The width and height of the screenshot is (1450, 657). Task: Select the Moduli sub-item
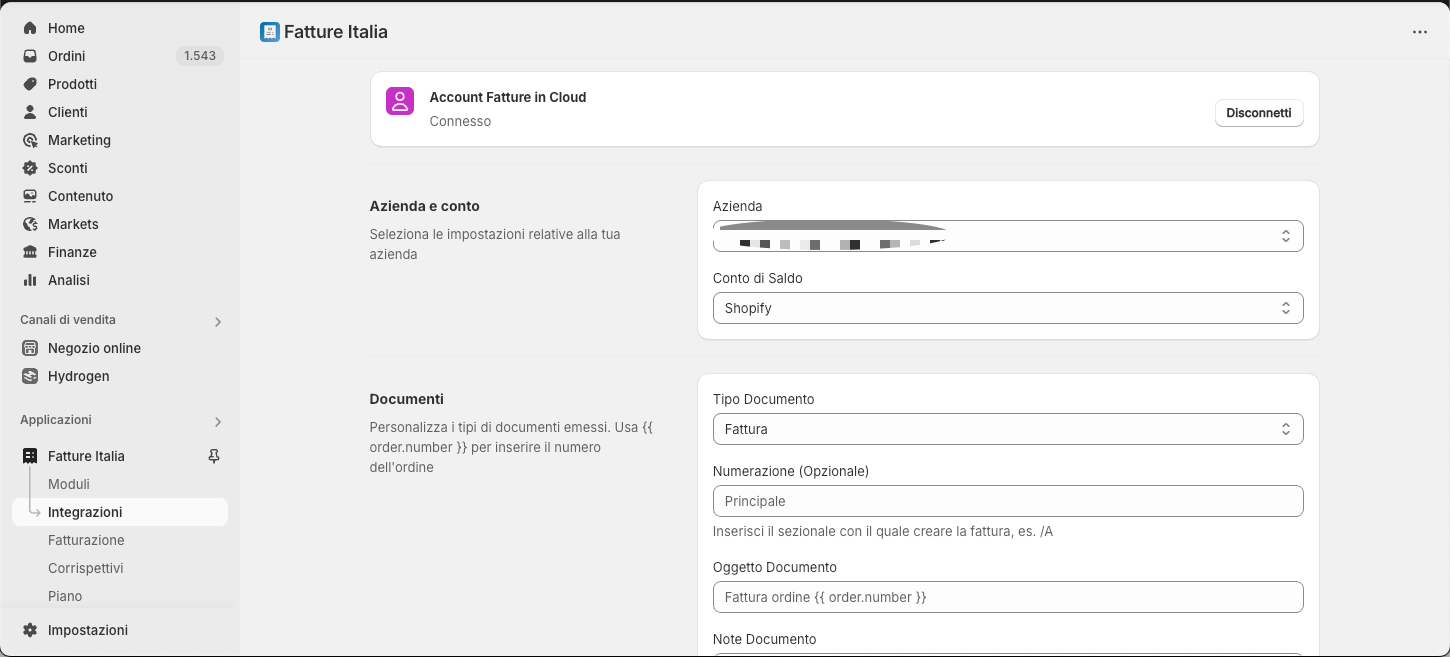pos(69,484)
